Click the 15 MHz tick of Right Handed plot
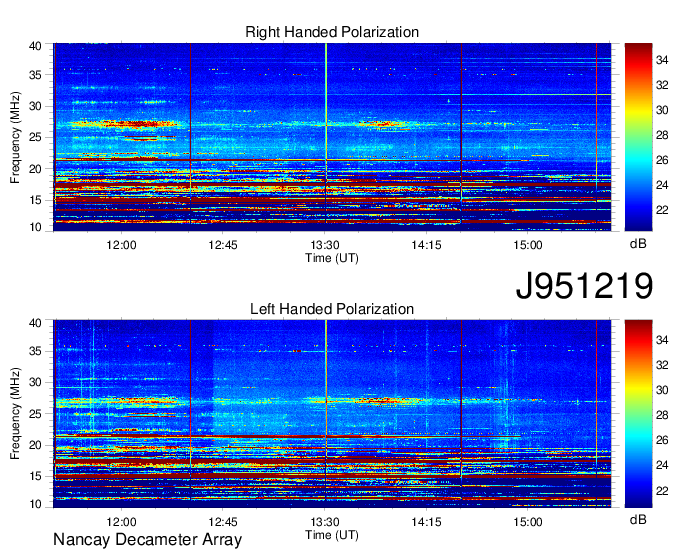 [35, 200]
